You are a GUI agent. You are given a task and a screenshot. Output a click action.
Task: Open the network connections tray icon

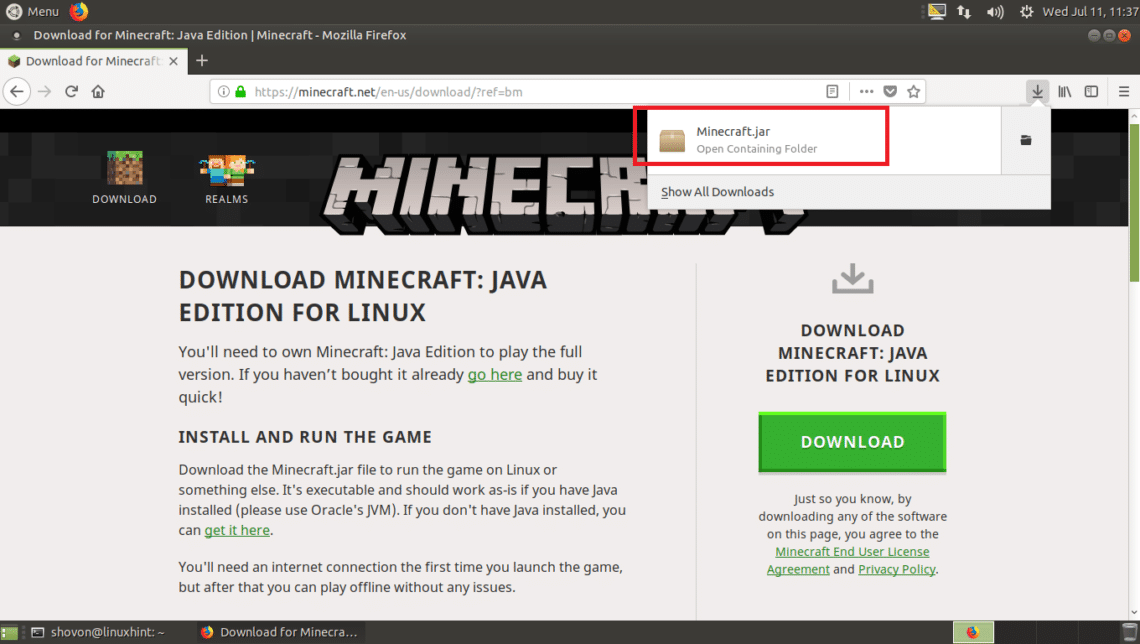coord(964,12)
